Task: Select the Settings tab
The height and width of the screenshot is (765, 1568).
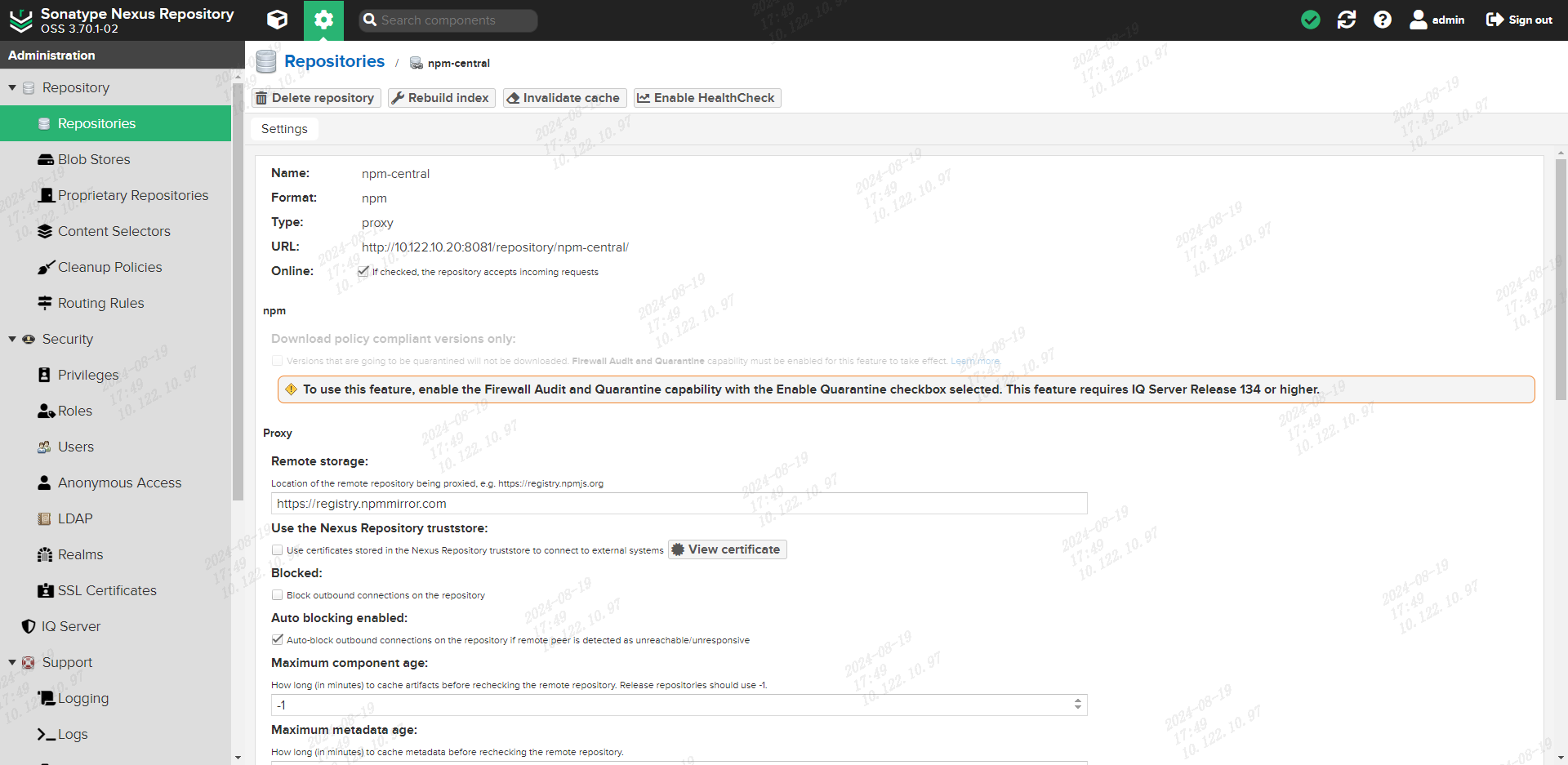Action: tap(284, 129)
